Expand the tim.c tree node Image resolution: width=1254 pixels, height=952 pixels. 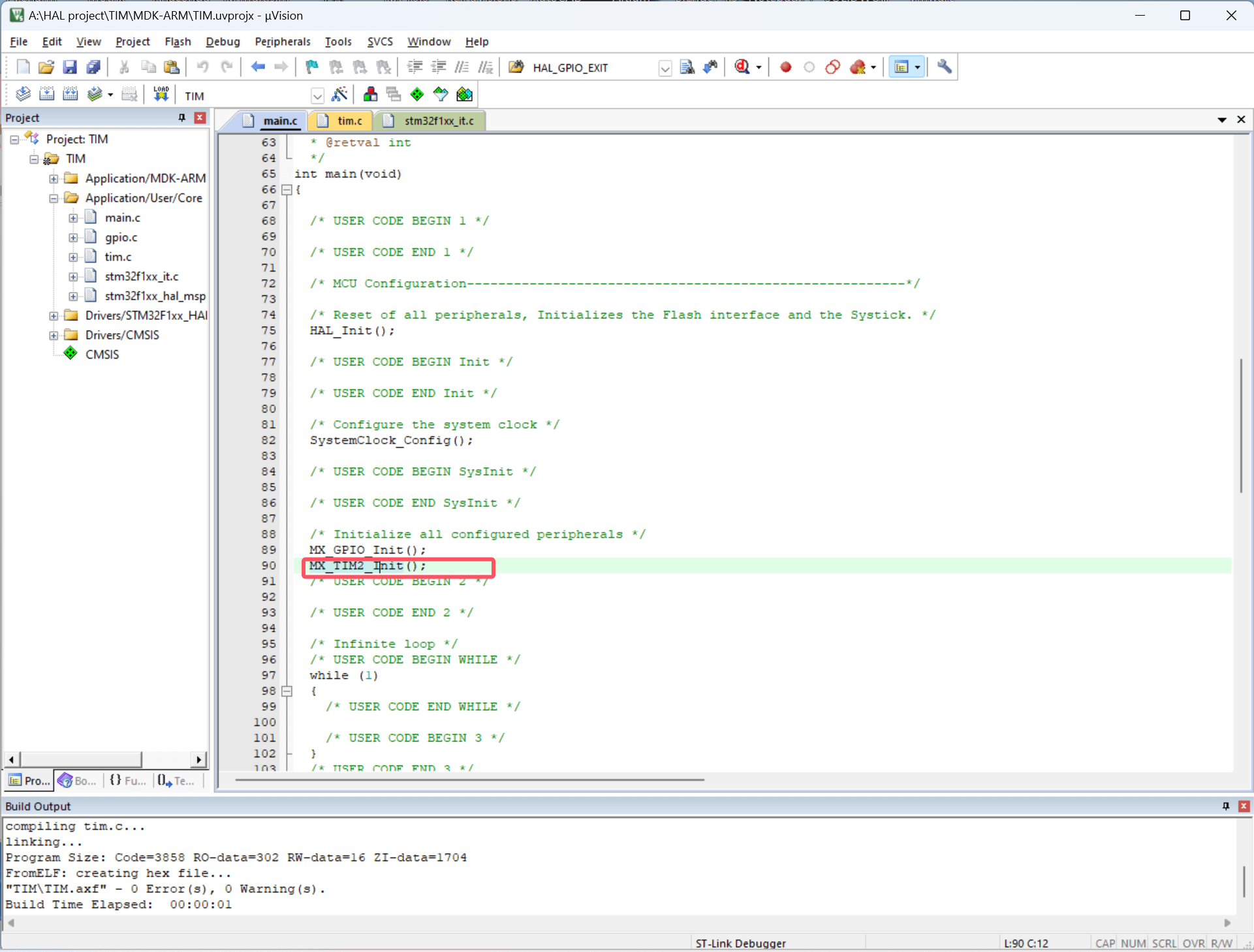(x=73, y=257)
